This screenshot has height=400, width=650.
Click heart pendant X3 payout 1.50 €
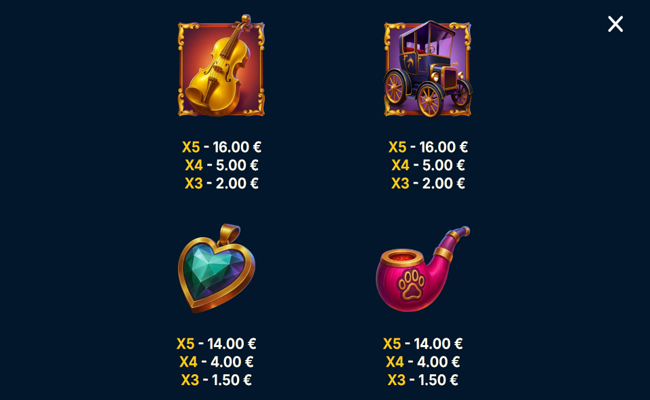(x=216, y=380)
